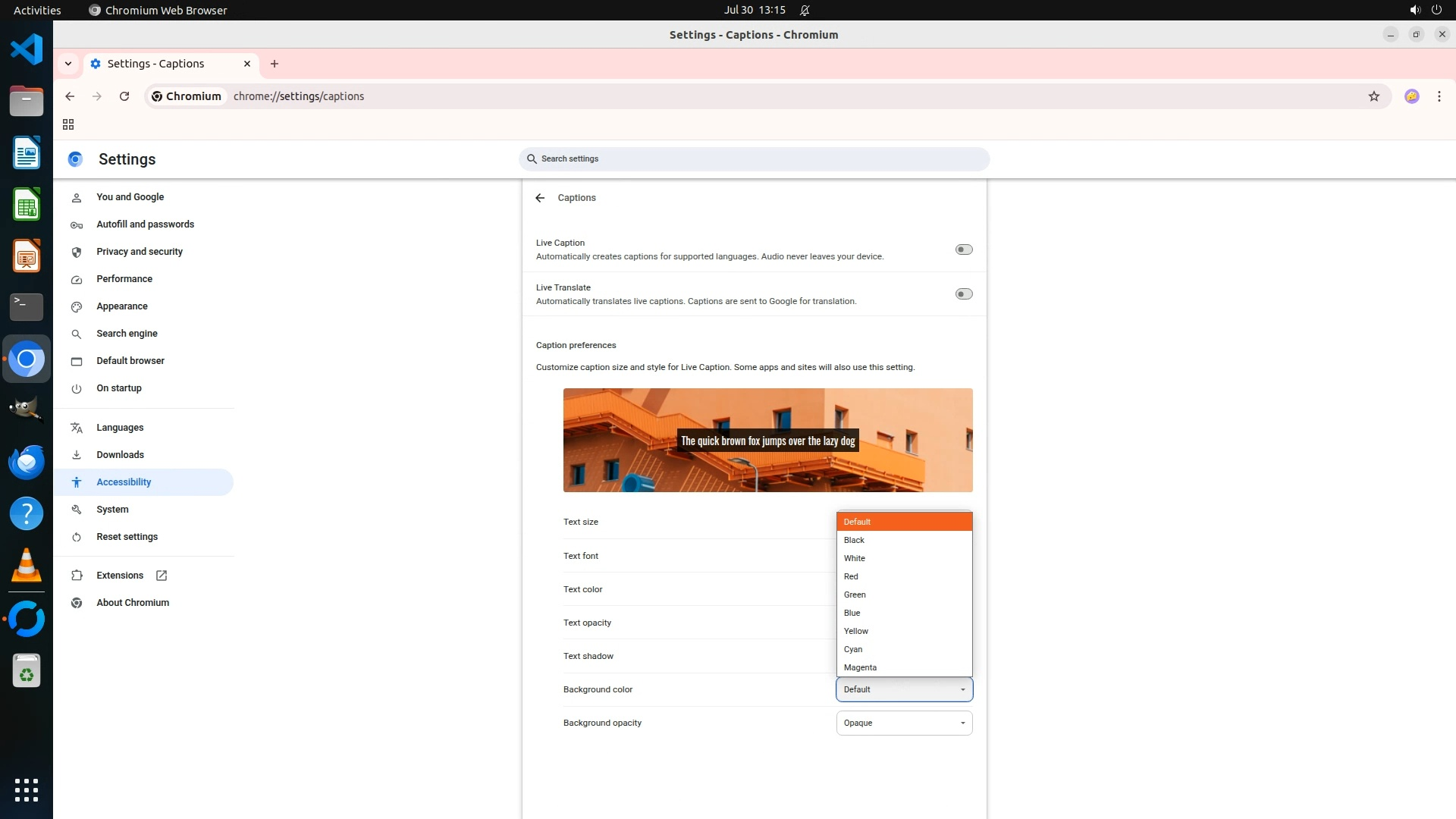
Task: Choose Yellow from the color list
Action: pos(856,631)
